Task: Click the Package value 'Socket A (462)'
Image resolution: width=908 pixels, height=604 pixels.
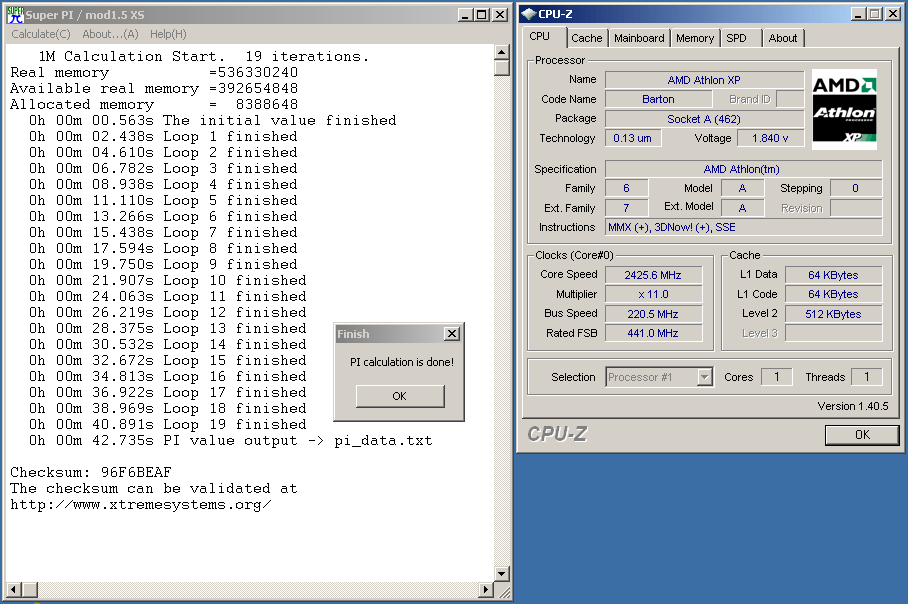Action: point(704,119)
